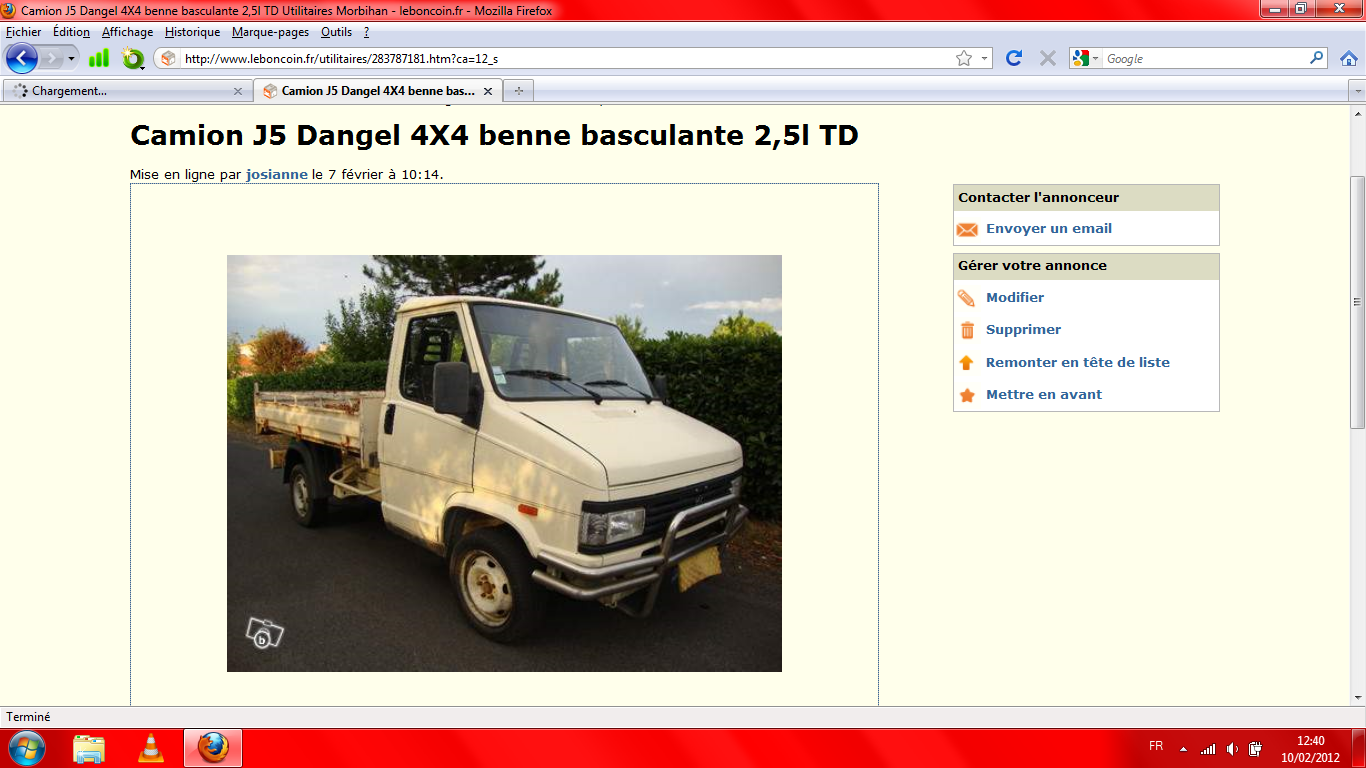
Task: Open the back/forward history dropdown arrow
Action: 71,58
